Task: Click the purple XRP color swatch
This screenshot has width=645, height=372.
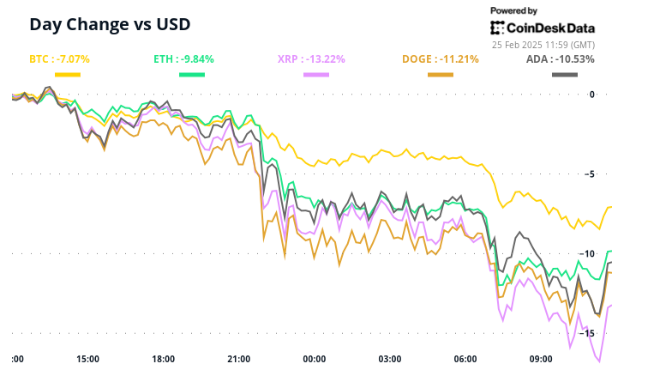Action: click(x=316, y=74)
